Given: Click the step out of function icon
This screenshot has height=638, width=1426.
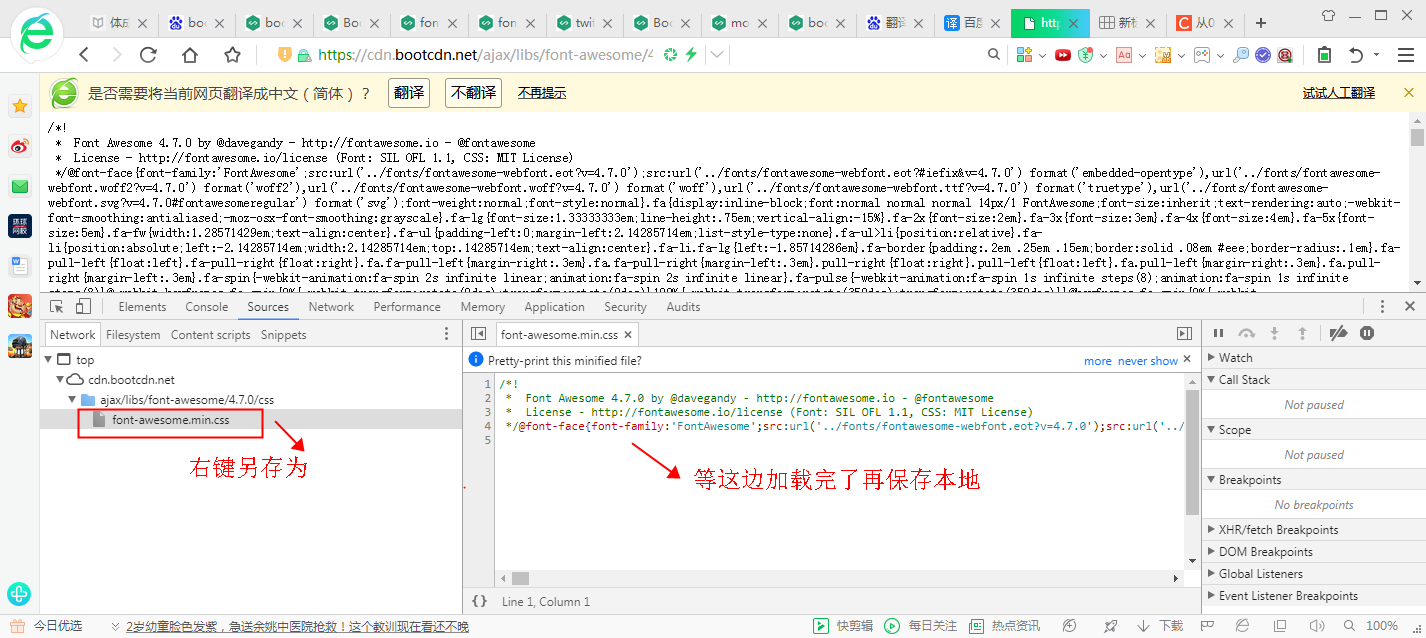Looking at the screenshot, I should [1302, 334].
